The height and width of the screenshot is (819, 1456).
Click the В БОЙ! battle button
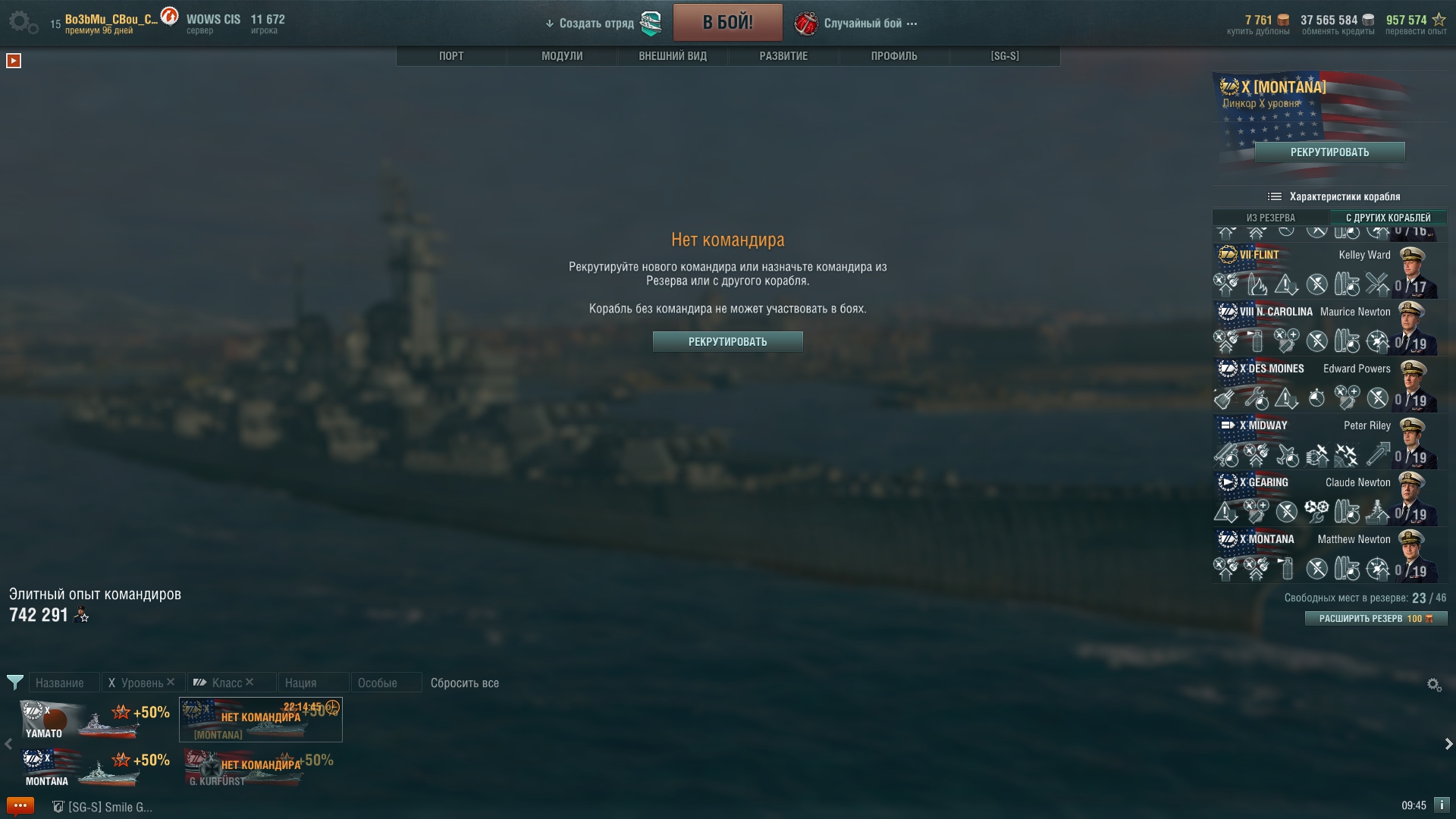[x=728, y=22]
